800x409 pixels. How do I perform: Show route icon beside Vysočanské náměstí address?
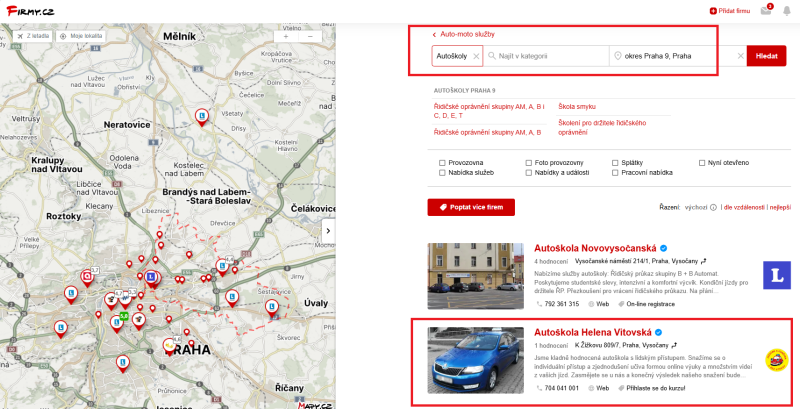[x=704, y=261]
